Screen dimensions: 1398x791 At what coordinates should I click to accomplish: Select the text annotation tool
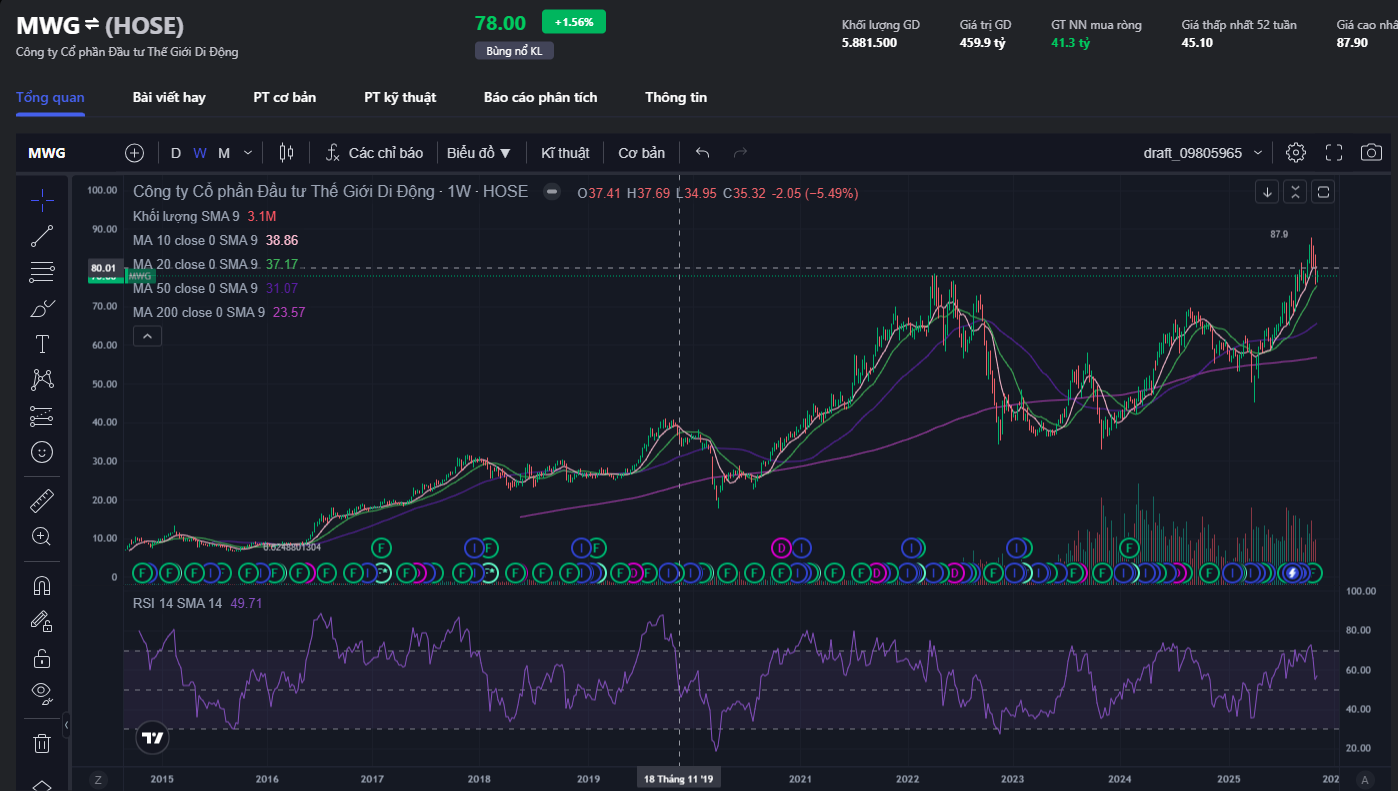click(42, 345)
